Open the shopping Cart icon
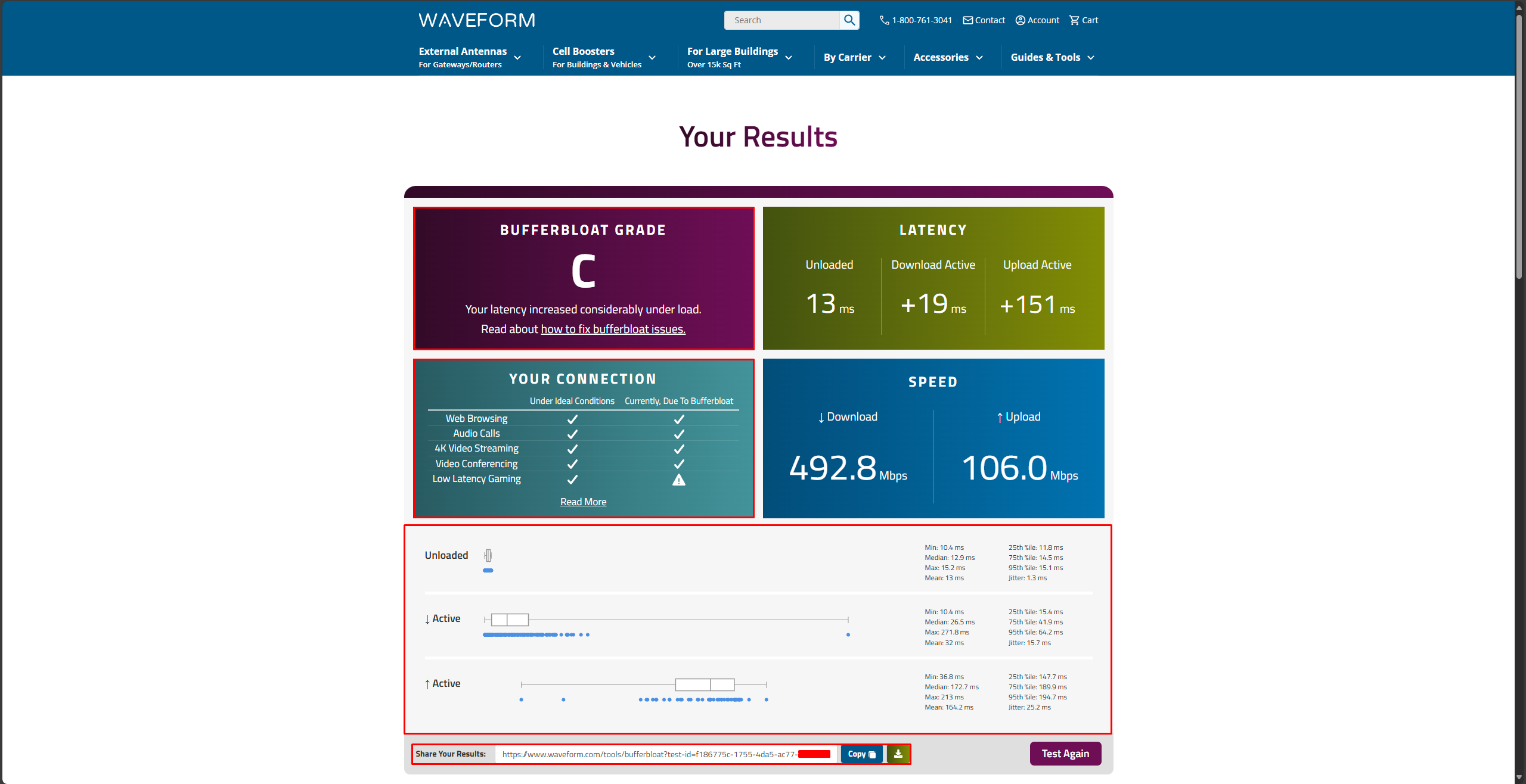The image size is (1526, 784). click(1074, 20)
